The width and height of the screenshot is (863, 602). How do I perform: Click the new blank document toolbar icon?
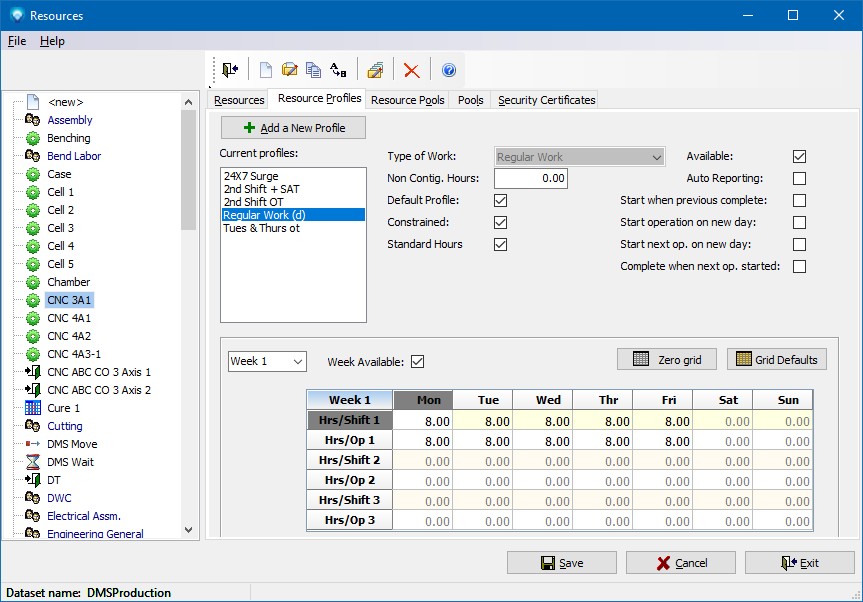pos(266,70)
